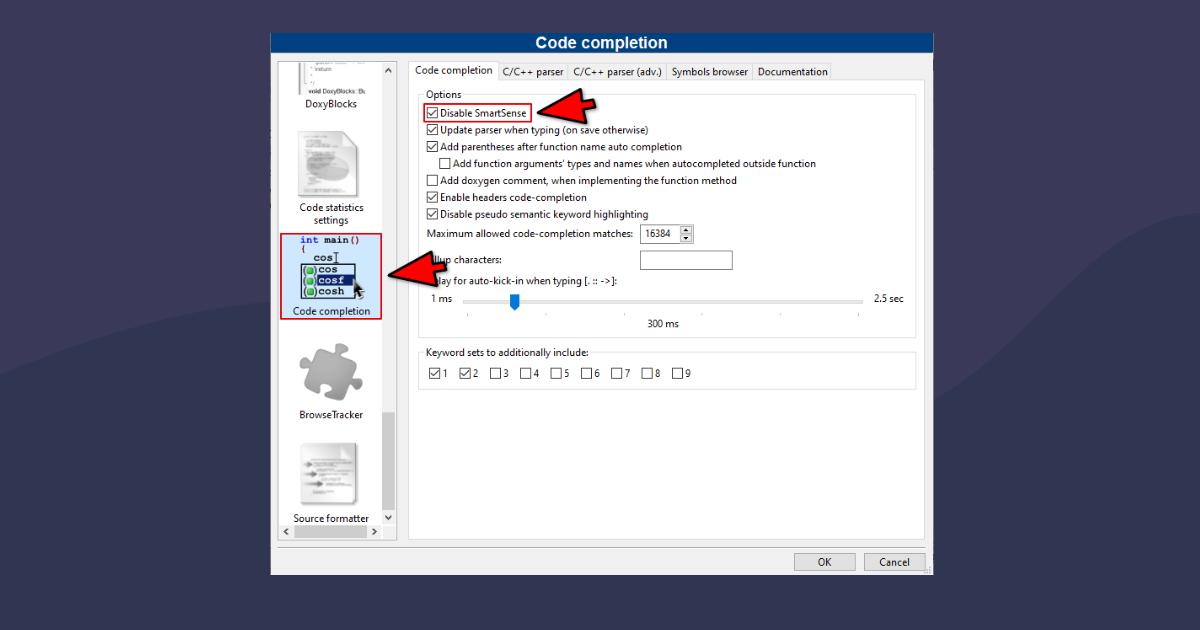Click sidebar scroll down arrow
This screenshot has width=1200, height=630.
pos(390,518)
